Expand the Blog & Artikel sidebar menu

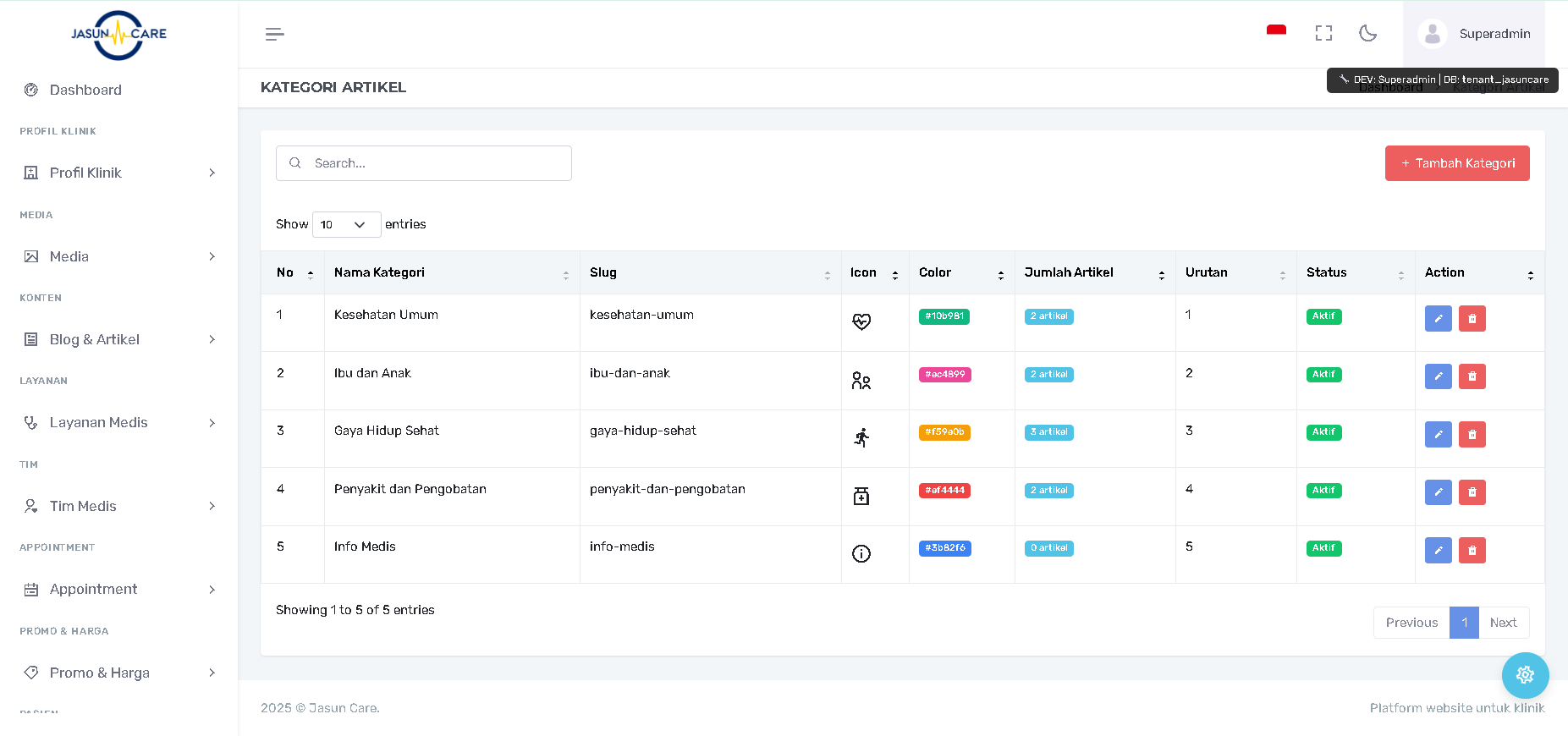click(x=118, y=339)
